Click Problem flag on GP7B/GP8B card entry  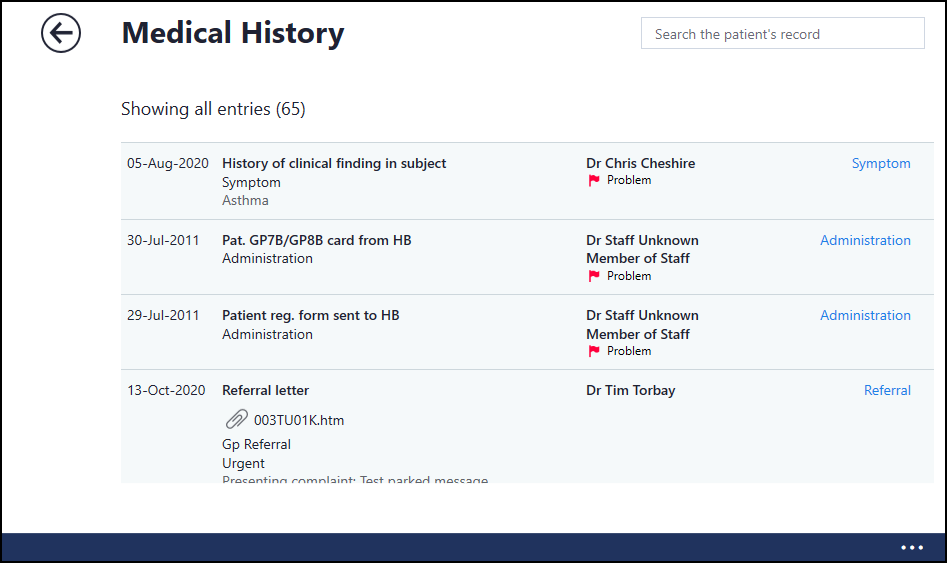[594, 276]
